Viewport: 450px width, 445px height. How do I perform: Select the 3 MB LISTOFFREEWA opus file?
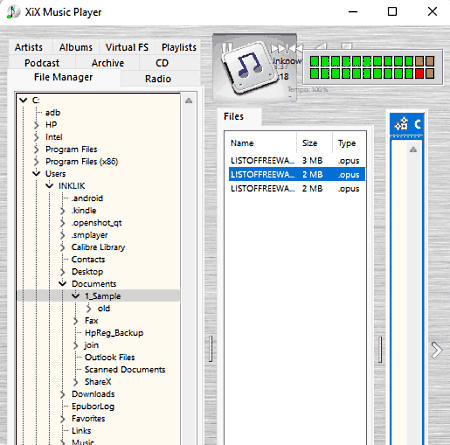[x=296, y=161]
